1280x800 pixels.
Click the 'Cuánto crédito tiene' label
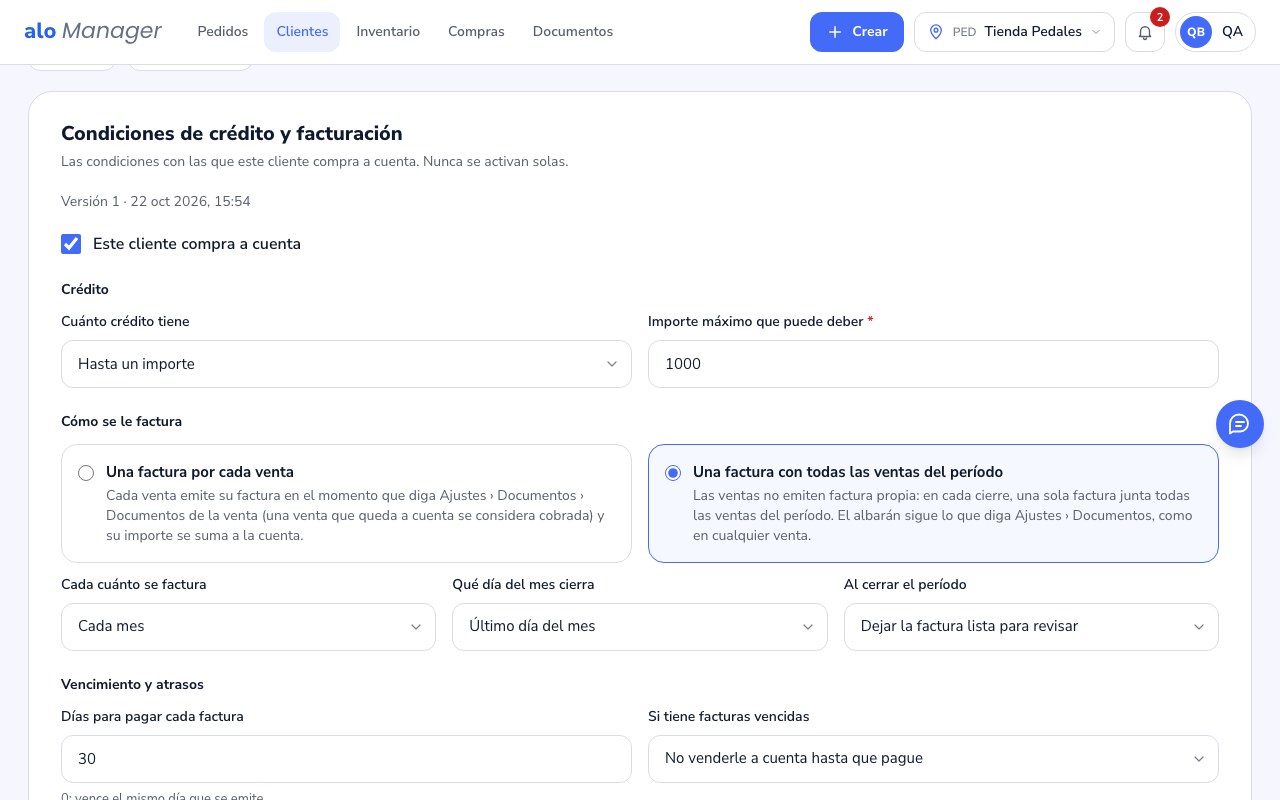125,322
